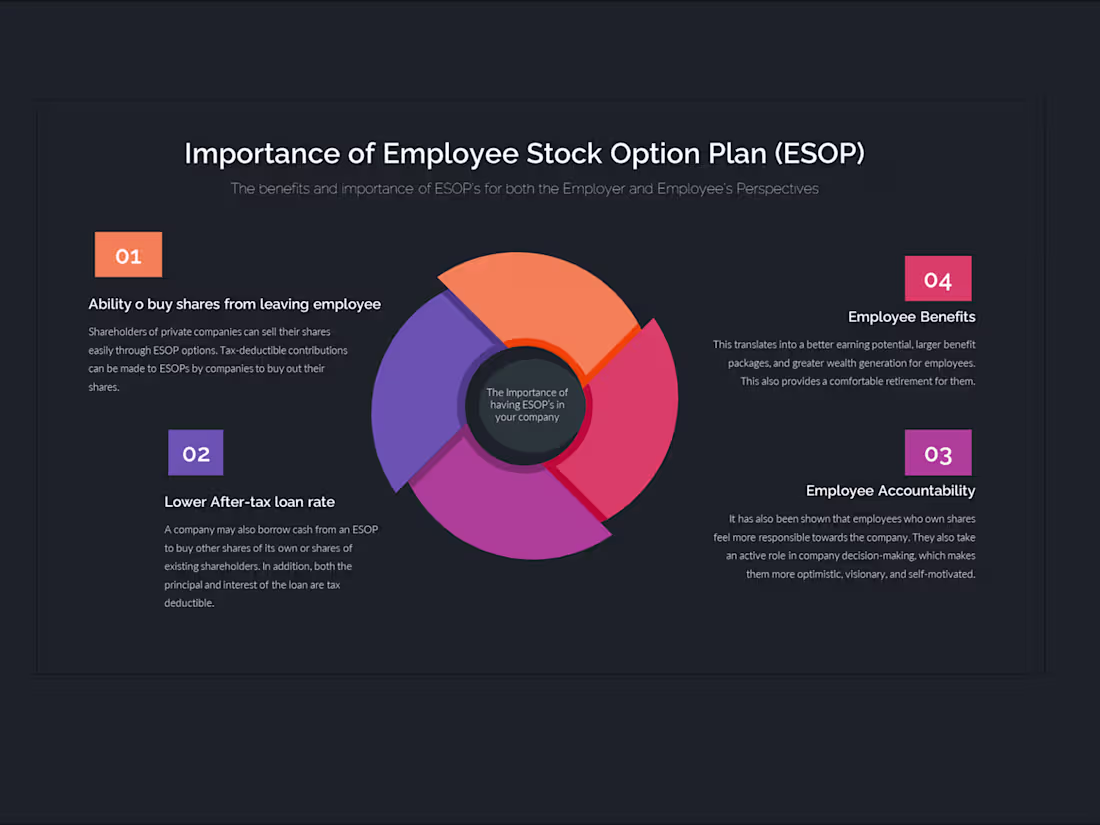Click the paragraph about borrowing cash from an ESOP
Screen dimensions: 1100x825
tap(271, 566)
